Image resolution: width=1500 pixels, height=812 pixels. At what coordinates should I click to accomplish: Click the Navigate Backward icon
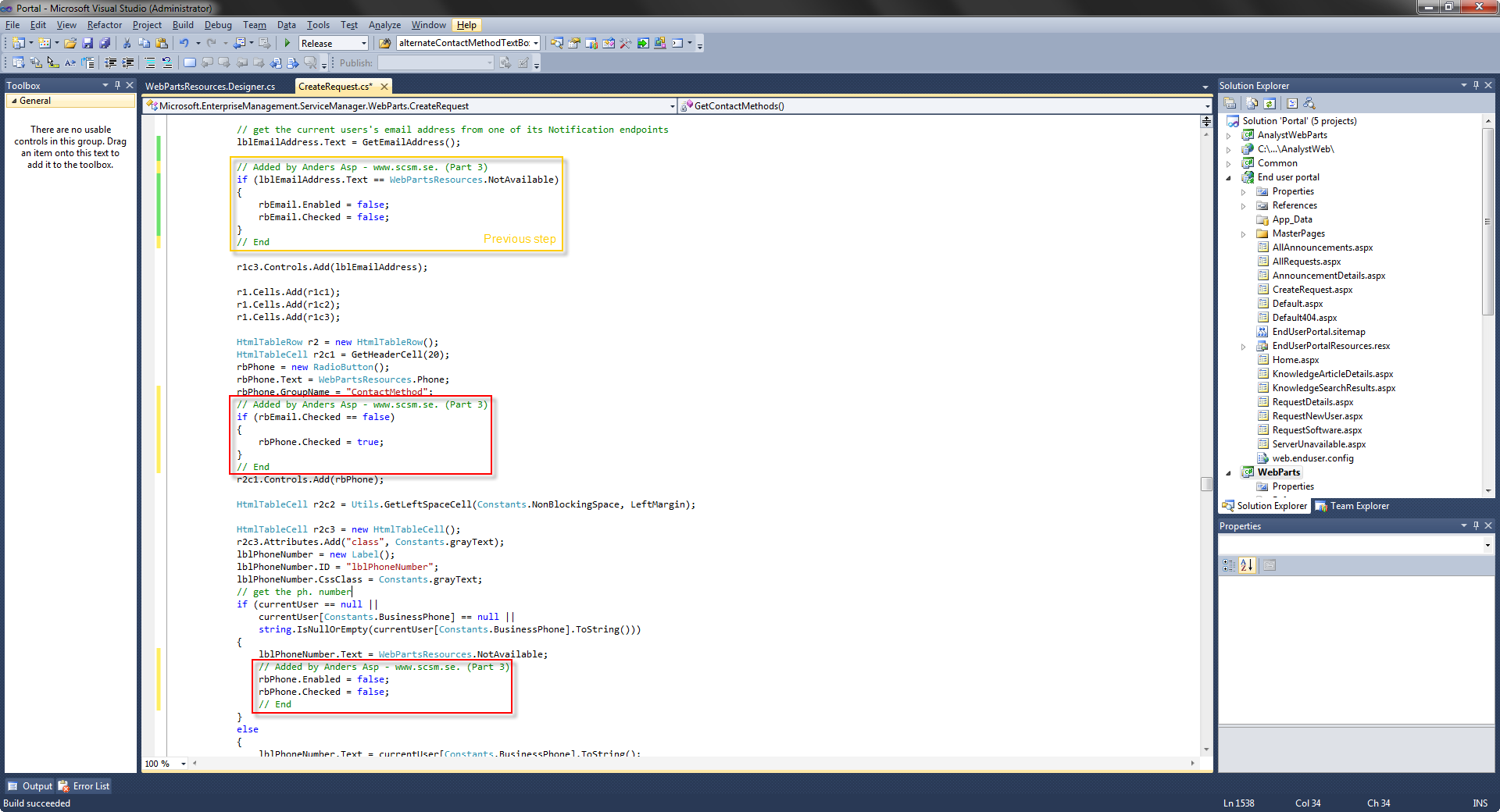point(240,43)
